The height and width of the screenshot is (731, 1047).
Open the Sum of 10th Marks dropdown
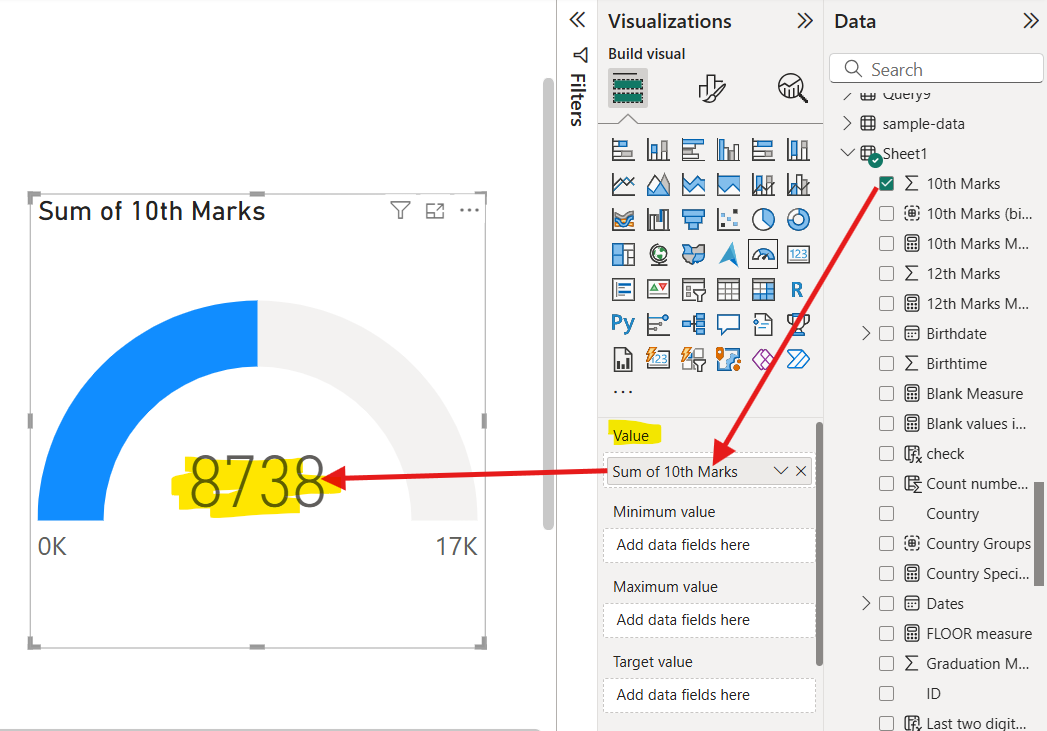782,470
